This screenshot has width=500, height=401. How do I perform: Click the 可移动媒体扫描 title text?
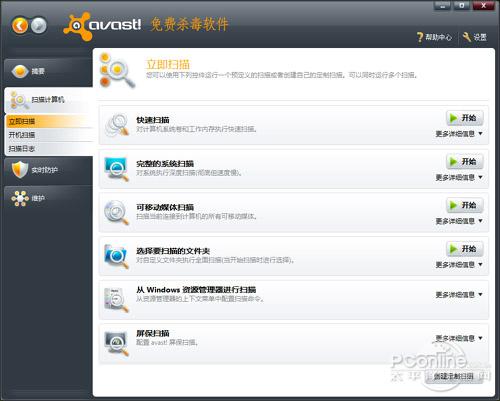[x=165, y=207]
